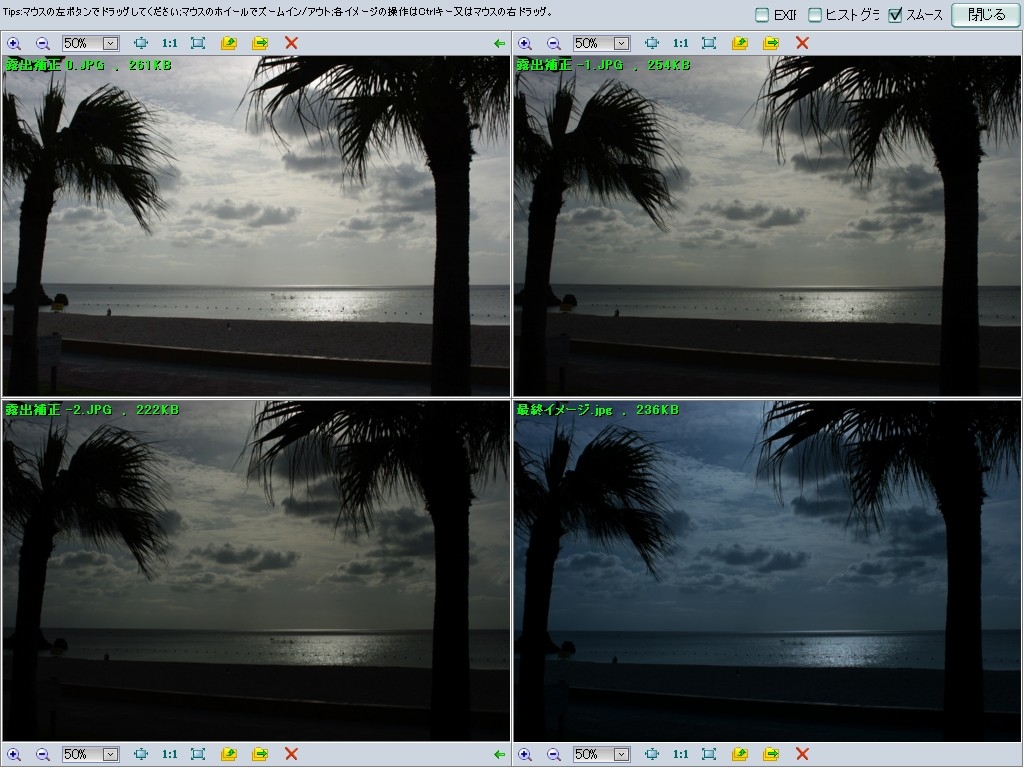This screenshot has width=1024, height=768.
Task: Click the 閉じる close button
Action: (985, 15)
